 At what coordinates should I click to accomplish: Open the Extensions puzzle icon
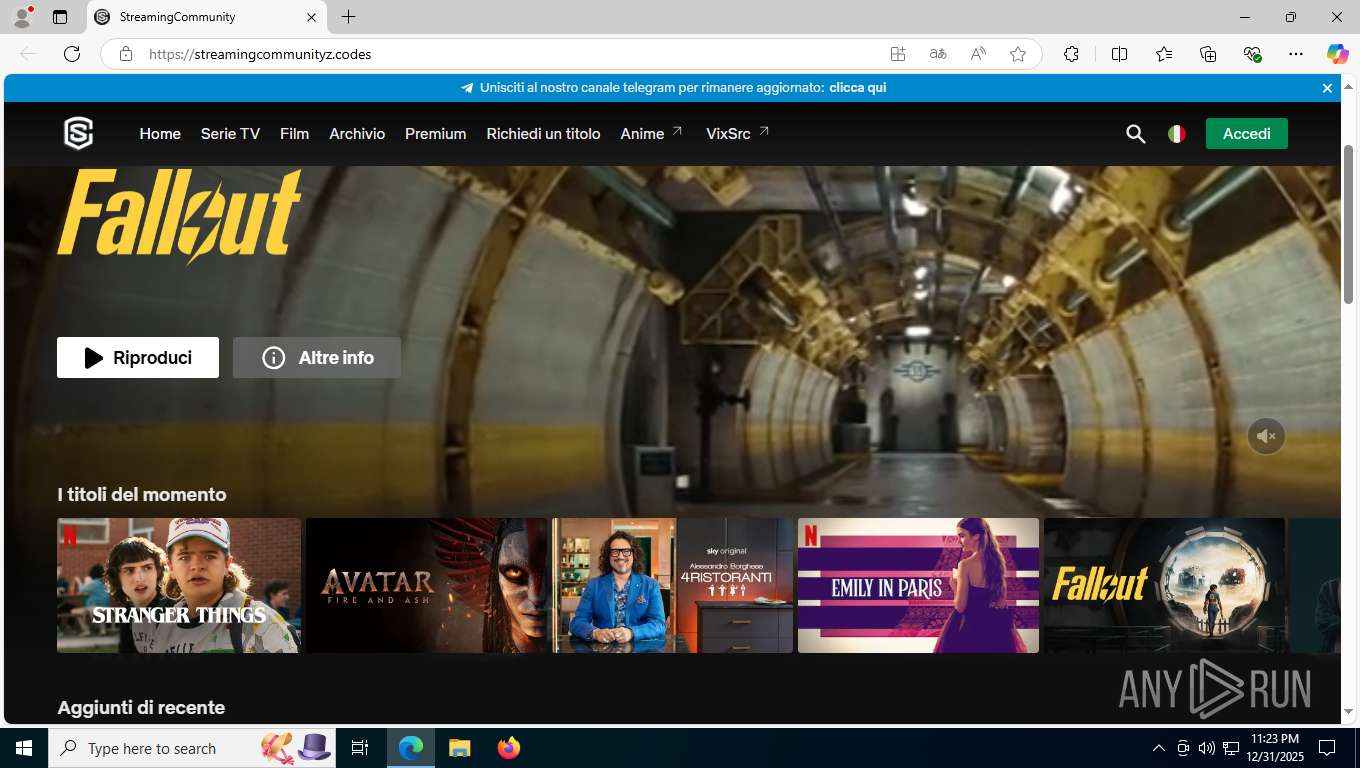(1071, 54)
